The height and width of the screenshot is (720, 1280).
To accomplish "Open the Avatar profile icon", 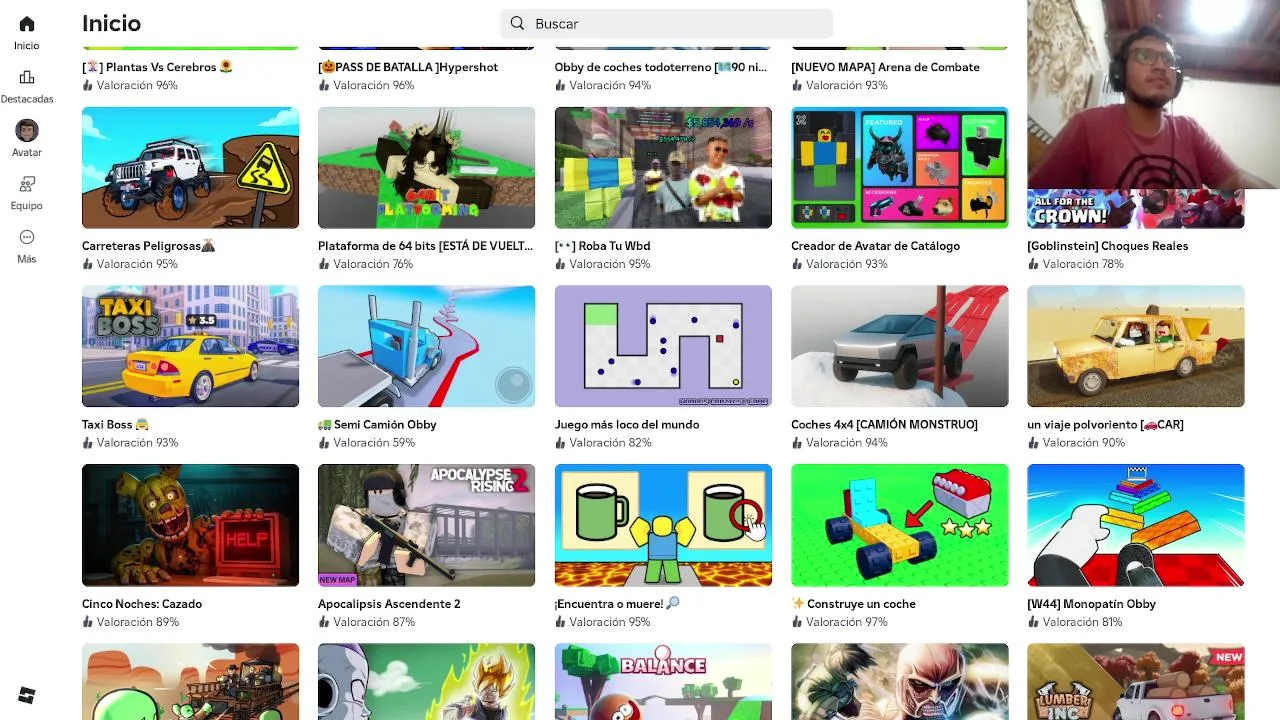I will click(27, 130).
